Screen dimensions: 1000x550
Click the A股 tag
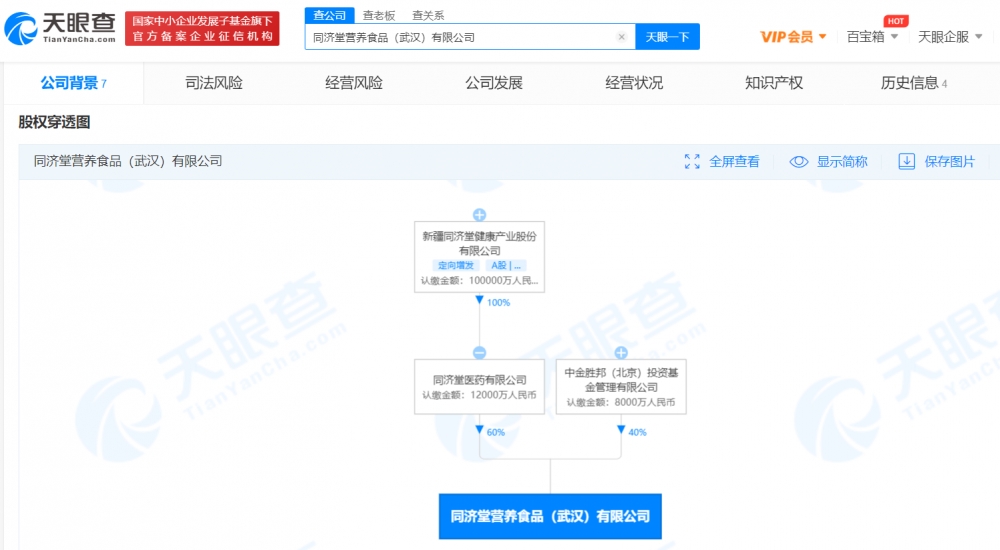click(x=506, y=265)
